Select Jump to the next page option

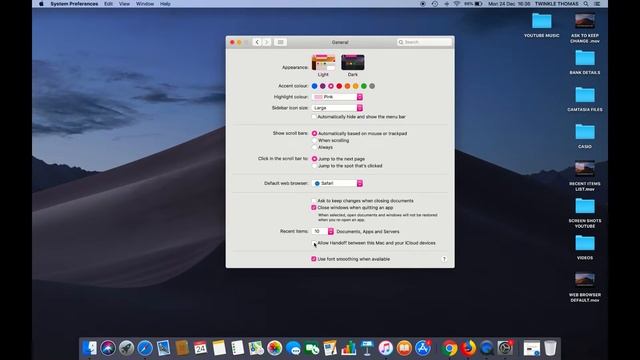click(x=314, y=159)
